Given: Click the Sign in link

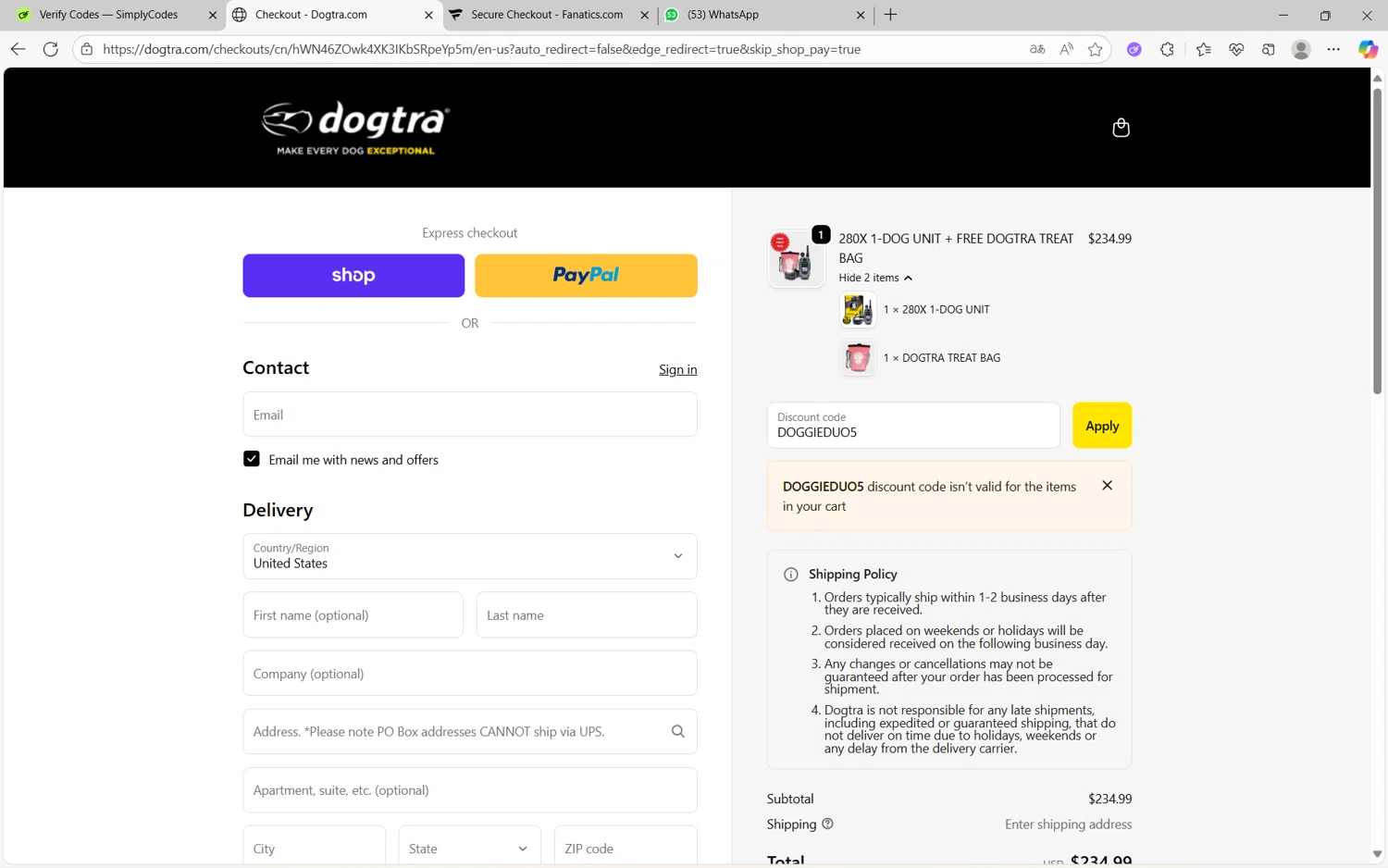Looking at the screenshot, I should 677,369.
